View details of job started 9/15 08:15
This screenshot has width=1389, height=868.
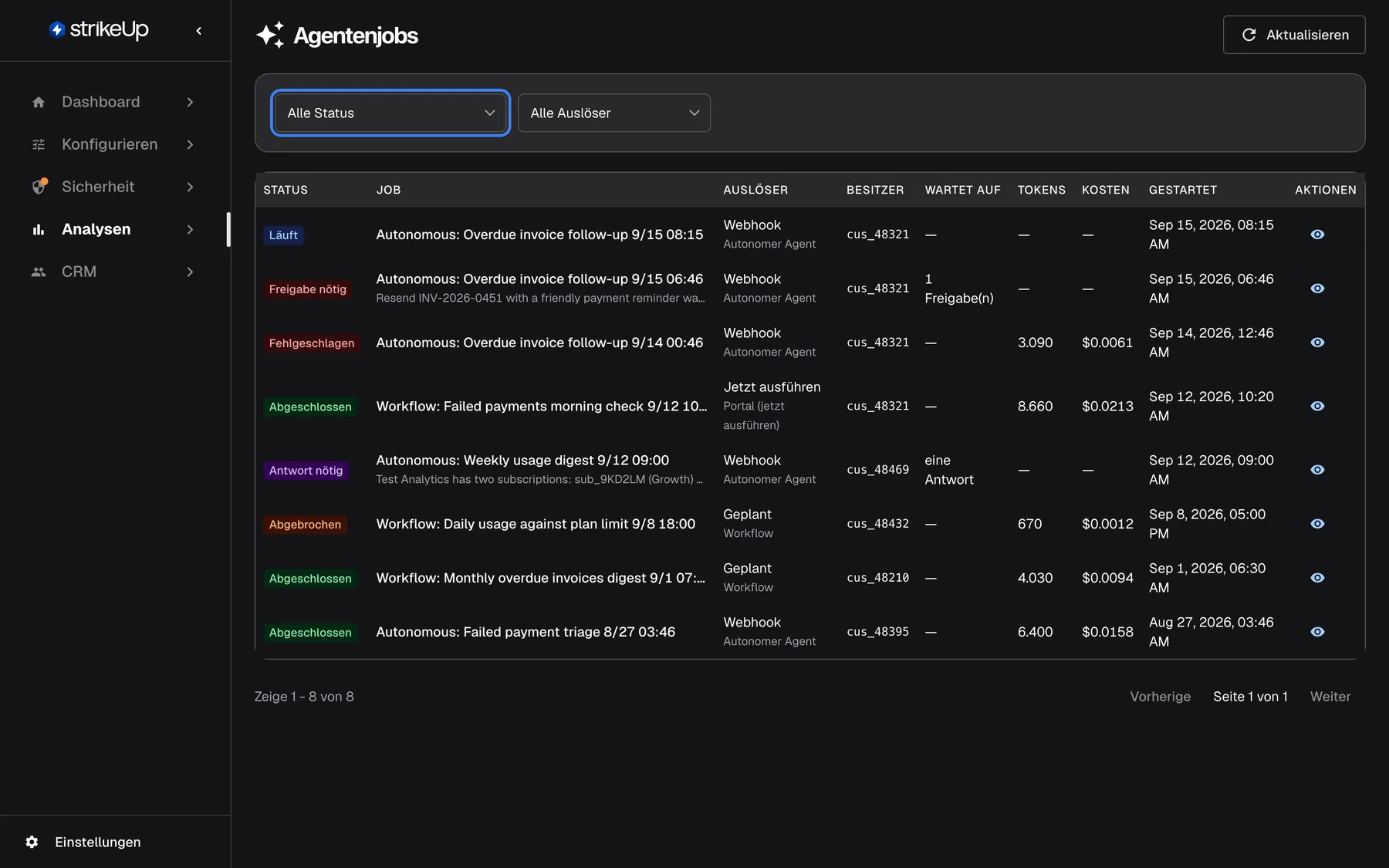[x=1317, y=235]
